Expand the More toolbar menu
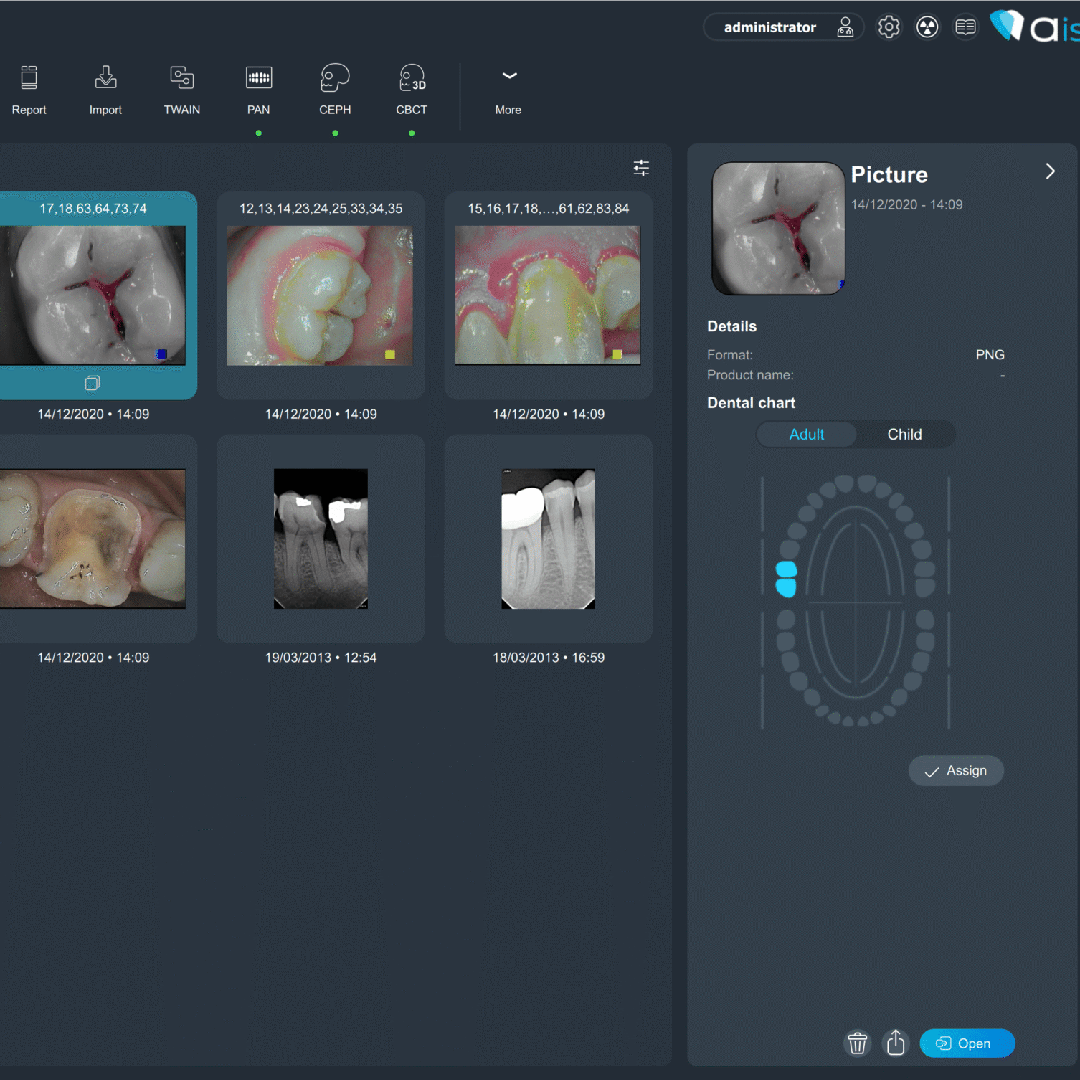The image size is (1080, 1080). click(x=508, y=90)
